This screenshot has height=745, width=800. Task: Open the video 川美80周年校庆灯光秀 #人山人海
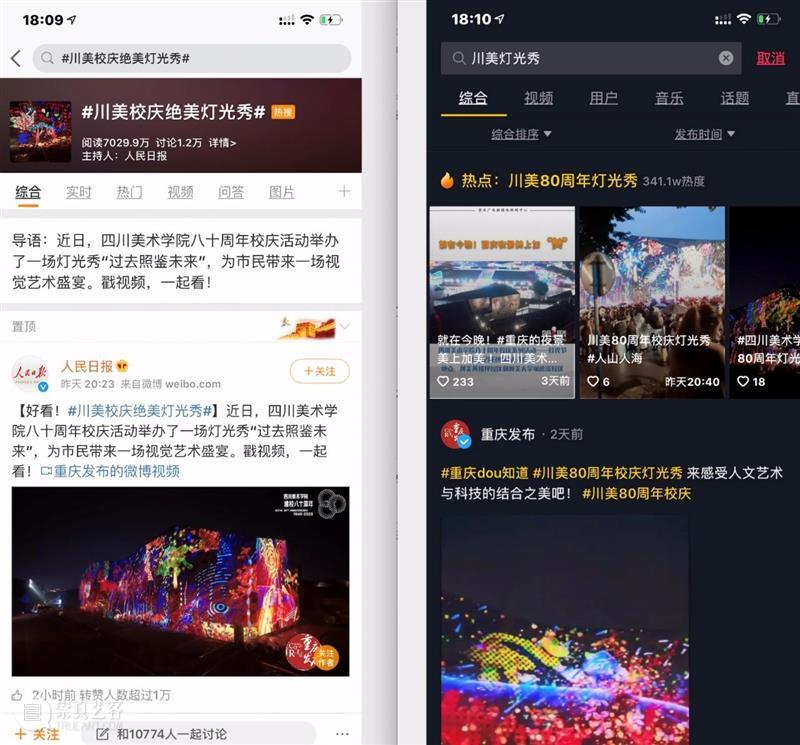click(x=652, y=302)
